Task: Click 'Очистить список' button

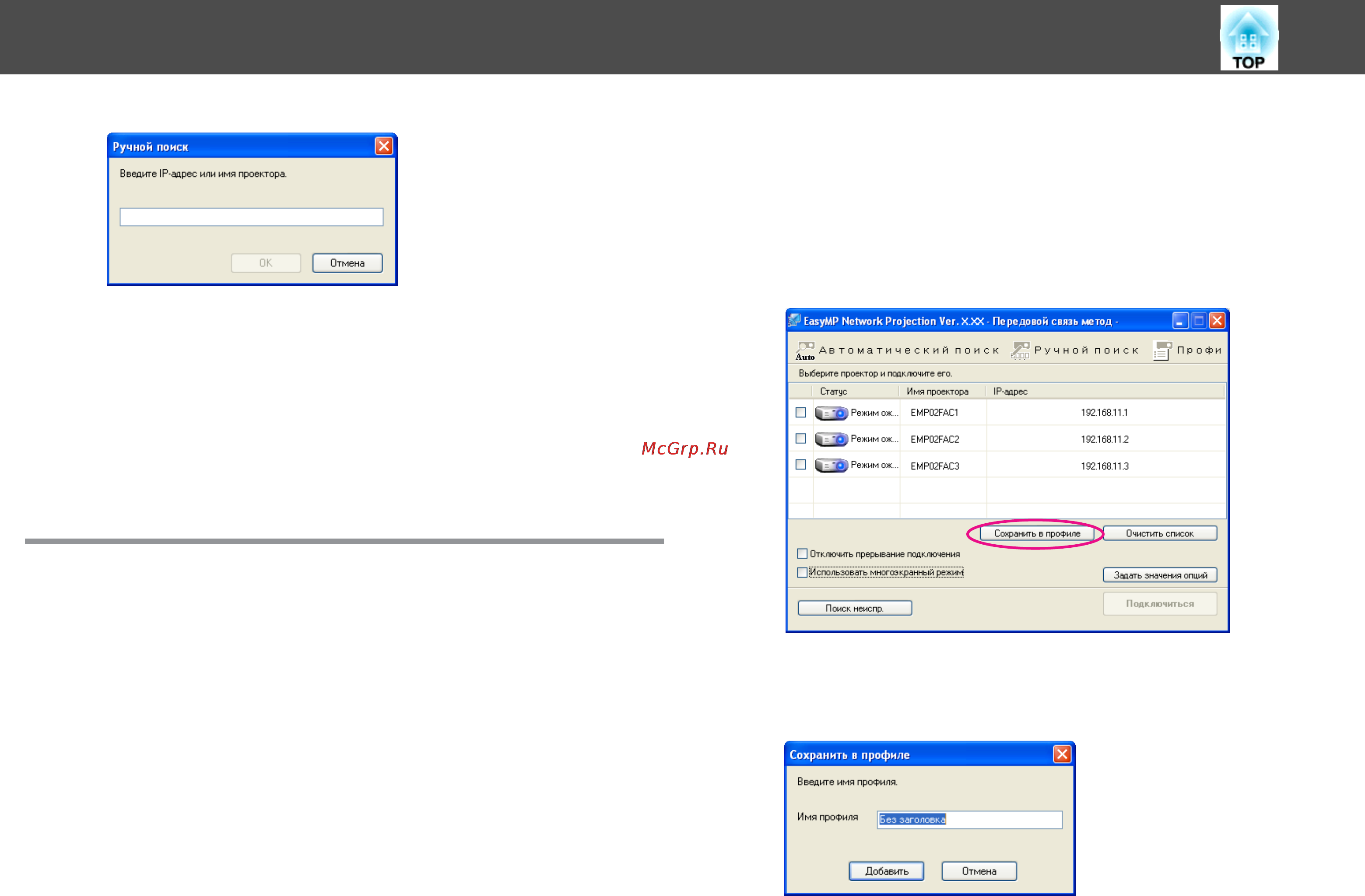Action: coord(1160,534)
